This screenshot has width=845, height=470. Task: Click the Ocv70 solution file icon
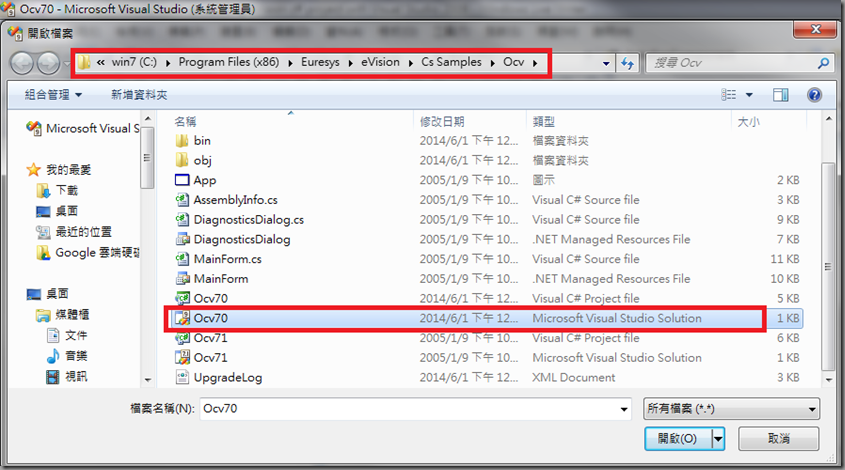point(182,318)
